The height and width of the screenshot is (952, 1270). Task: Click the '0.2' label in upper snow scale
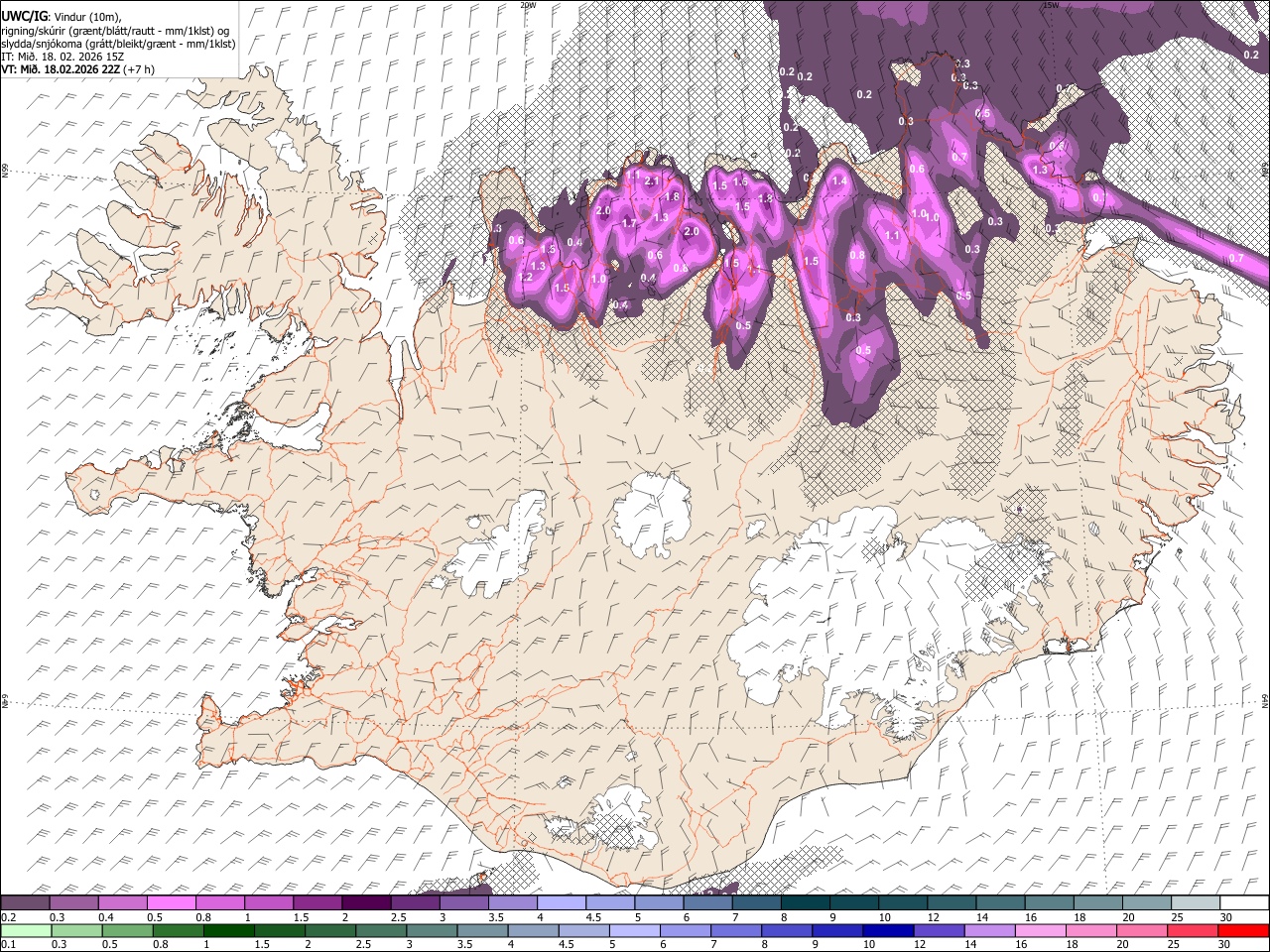6,917
